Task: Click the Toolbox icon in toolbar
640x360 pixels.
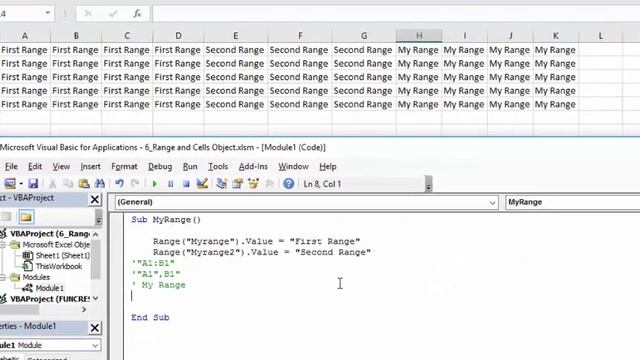Action: (x=269, y=184)
